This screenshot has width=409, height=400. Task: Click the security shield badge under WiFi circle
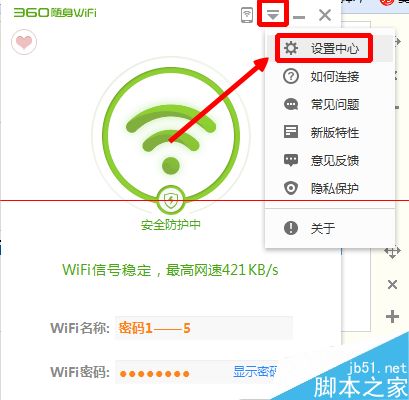(171, 201)
